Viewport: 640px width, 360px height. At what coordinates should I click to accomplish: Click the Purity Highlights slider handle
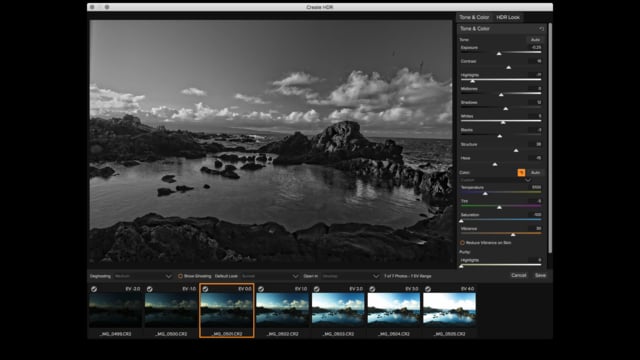point(461,266)
